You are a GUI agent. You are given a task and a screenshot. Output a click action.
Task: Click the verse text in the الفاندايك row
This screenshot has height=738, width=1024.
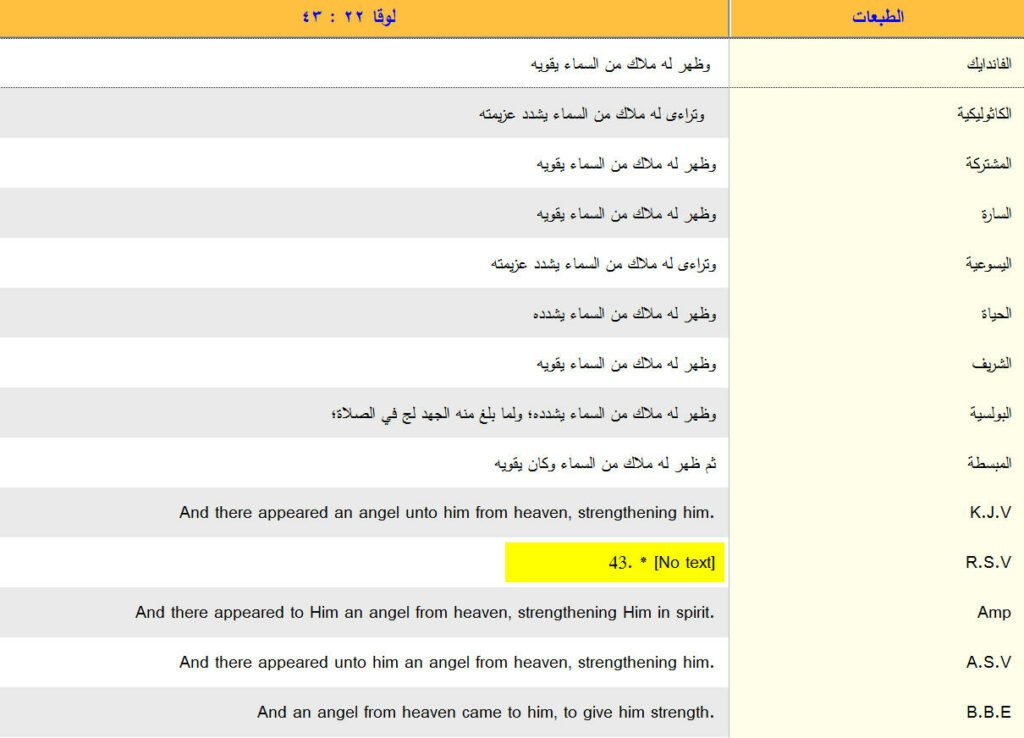click(620, 64)
